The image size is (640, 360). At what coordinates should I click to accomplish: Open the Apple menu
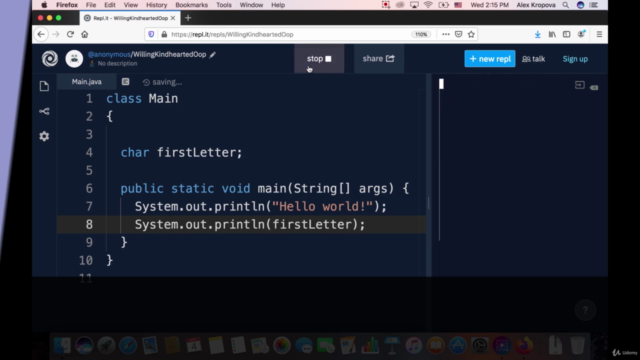click(x=44, y=5)
